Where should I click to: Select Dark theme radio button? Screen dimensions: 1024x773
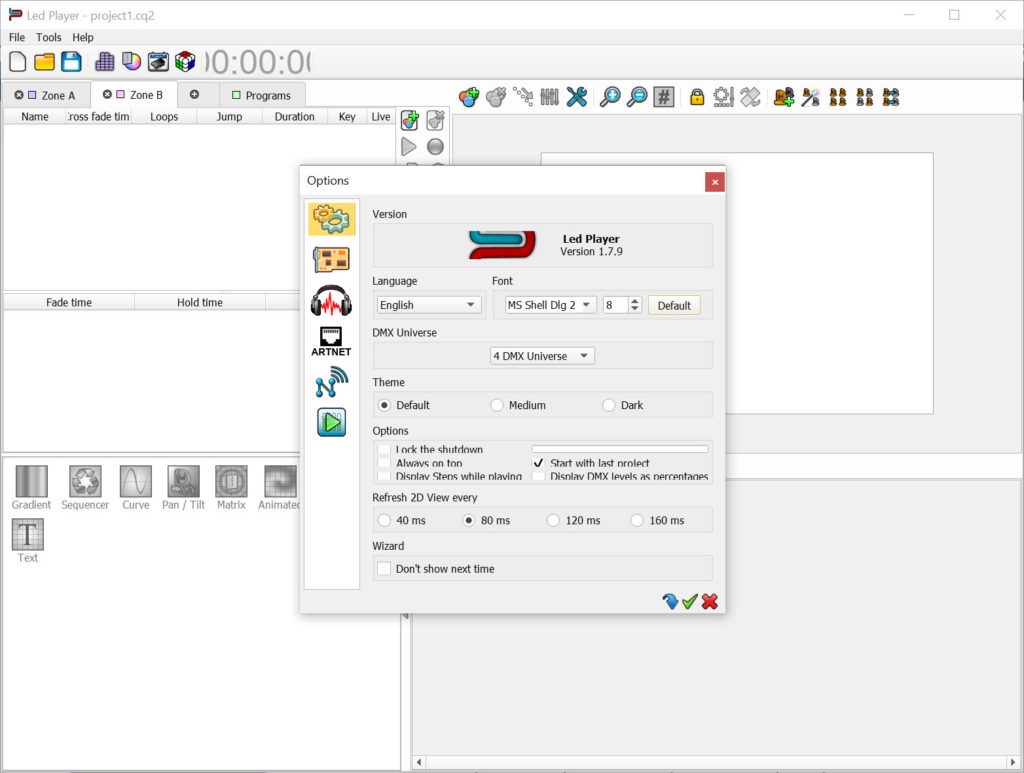pyautogui.click(x=609, y=405)
